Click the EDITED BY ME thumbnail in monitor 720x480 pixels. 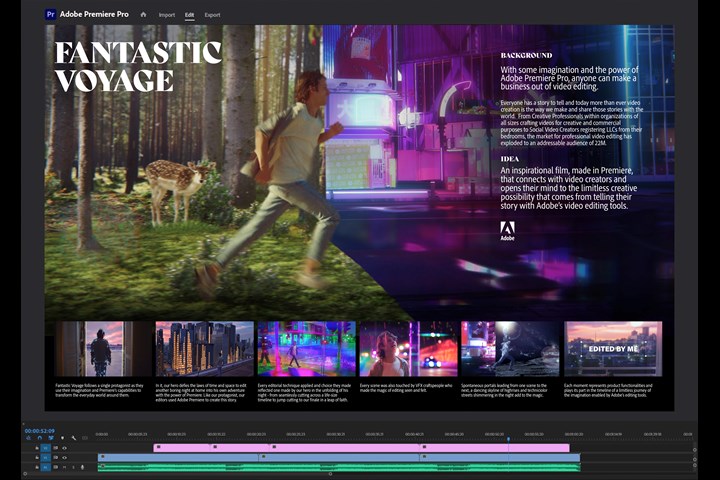(613, 349)
